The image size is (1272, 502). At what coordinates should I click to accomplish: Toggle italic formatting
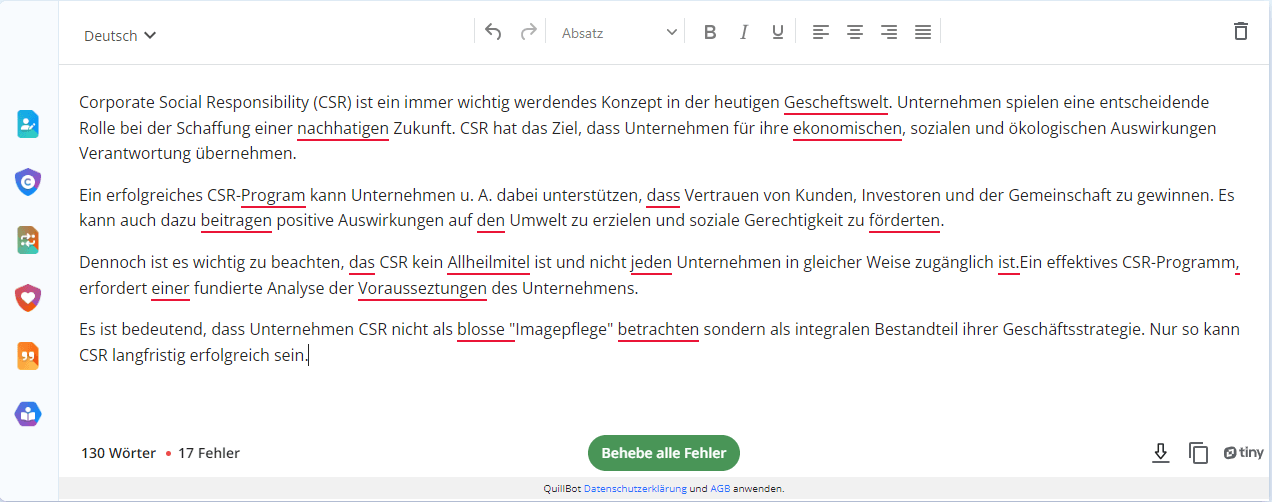(744, 32)
